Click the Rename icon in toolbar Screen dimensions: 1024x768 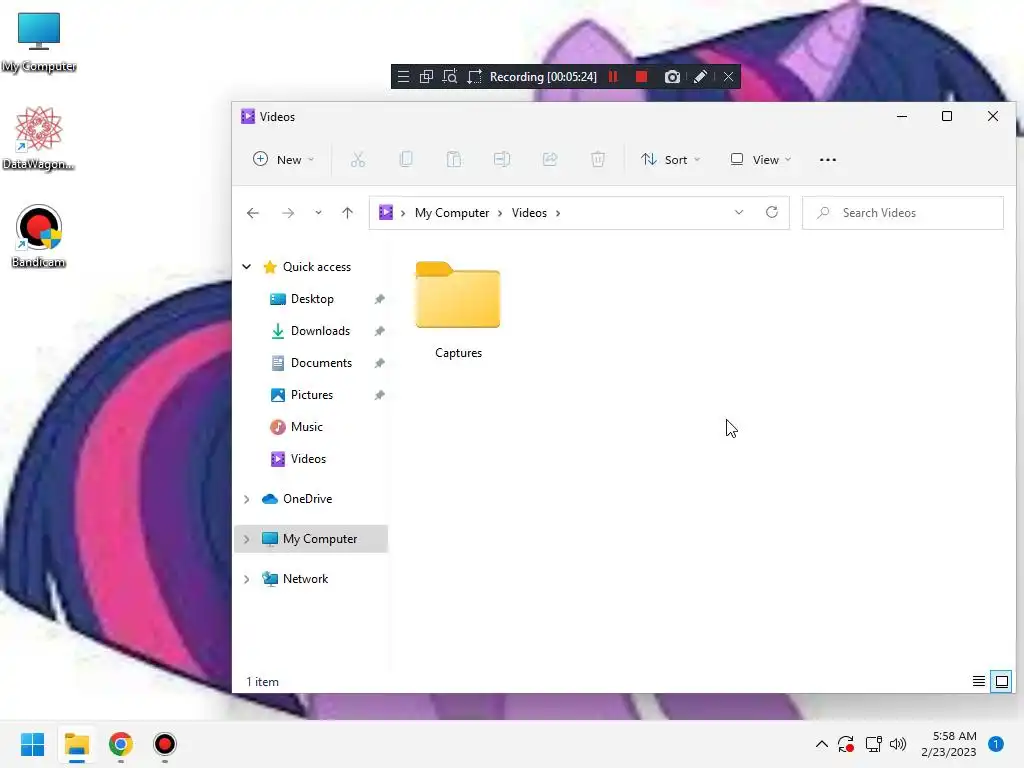502,159
